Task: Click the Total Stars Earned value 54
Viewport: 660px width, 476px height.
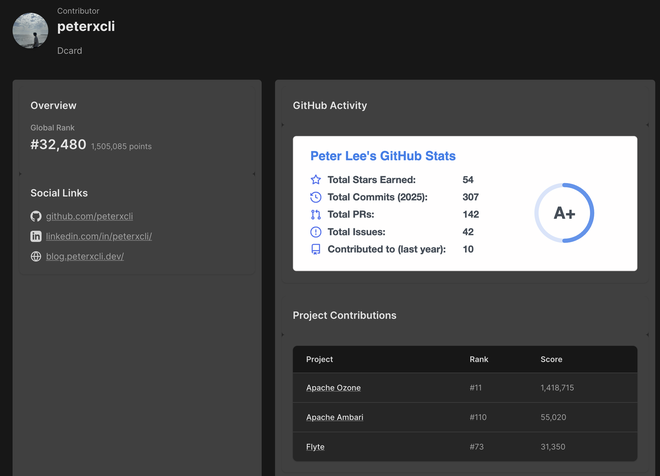Action: coord(468,180)
